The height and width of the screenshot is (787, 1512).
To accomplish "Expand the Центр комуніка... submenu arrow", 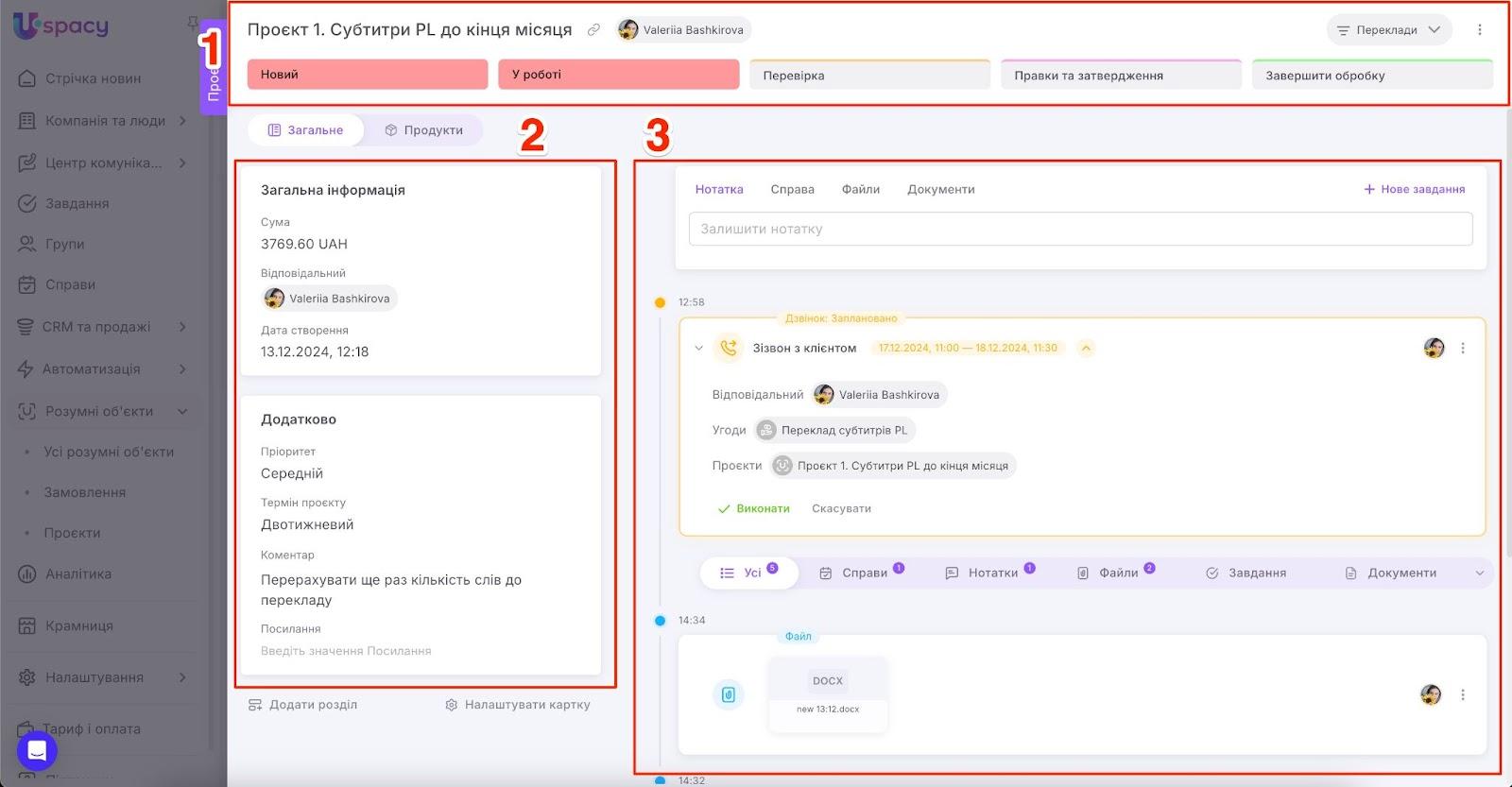I will pos(182,163).
